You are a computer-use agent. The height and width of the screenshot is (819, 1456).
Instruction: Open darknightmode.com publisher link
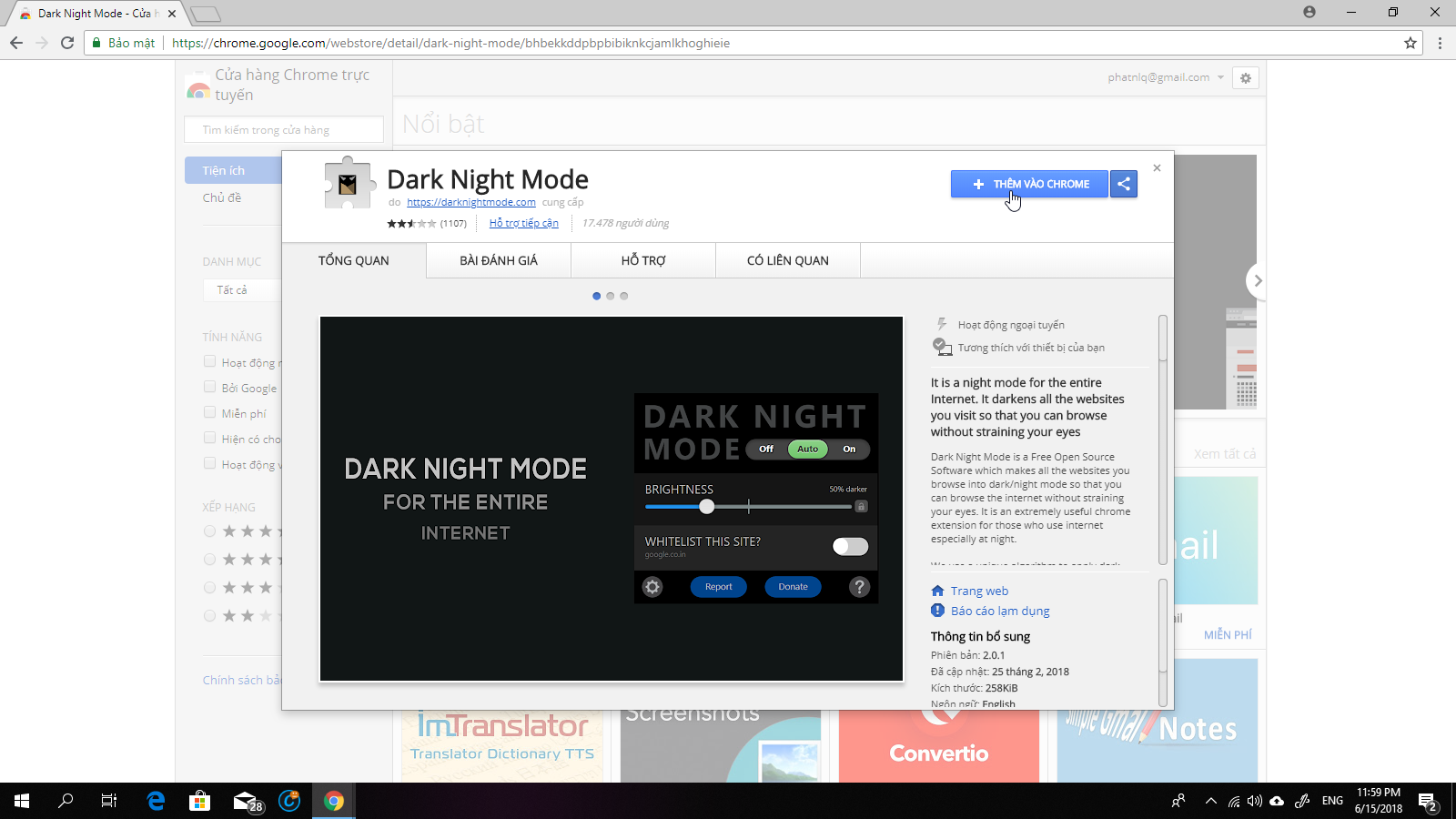(471, 202)
